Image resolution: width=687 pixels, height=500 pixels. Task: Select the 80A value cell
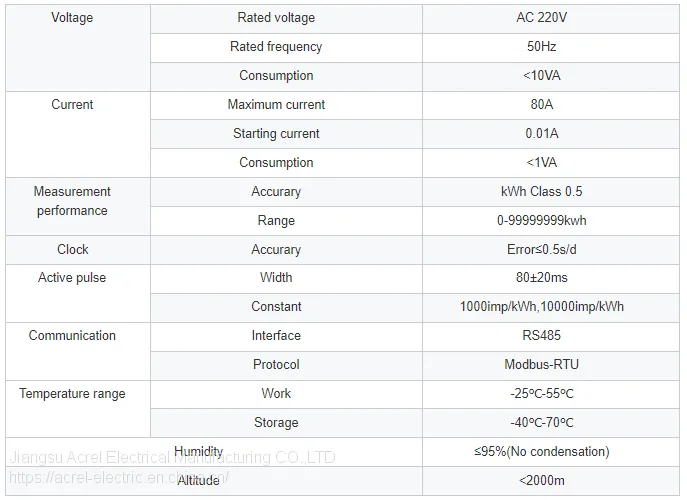(551, 106)
